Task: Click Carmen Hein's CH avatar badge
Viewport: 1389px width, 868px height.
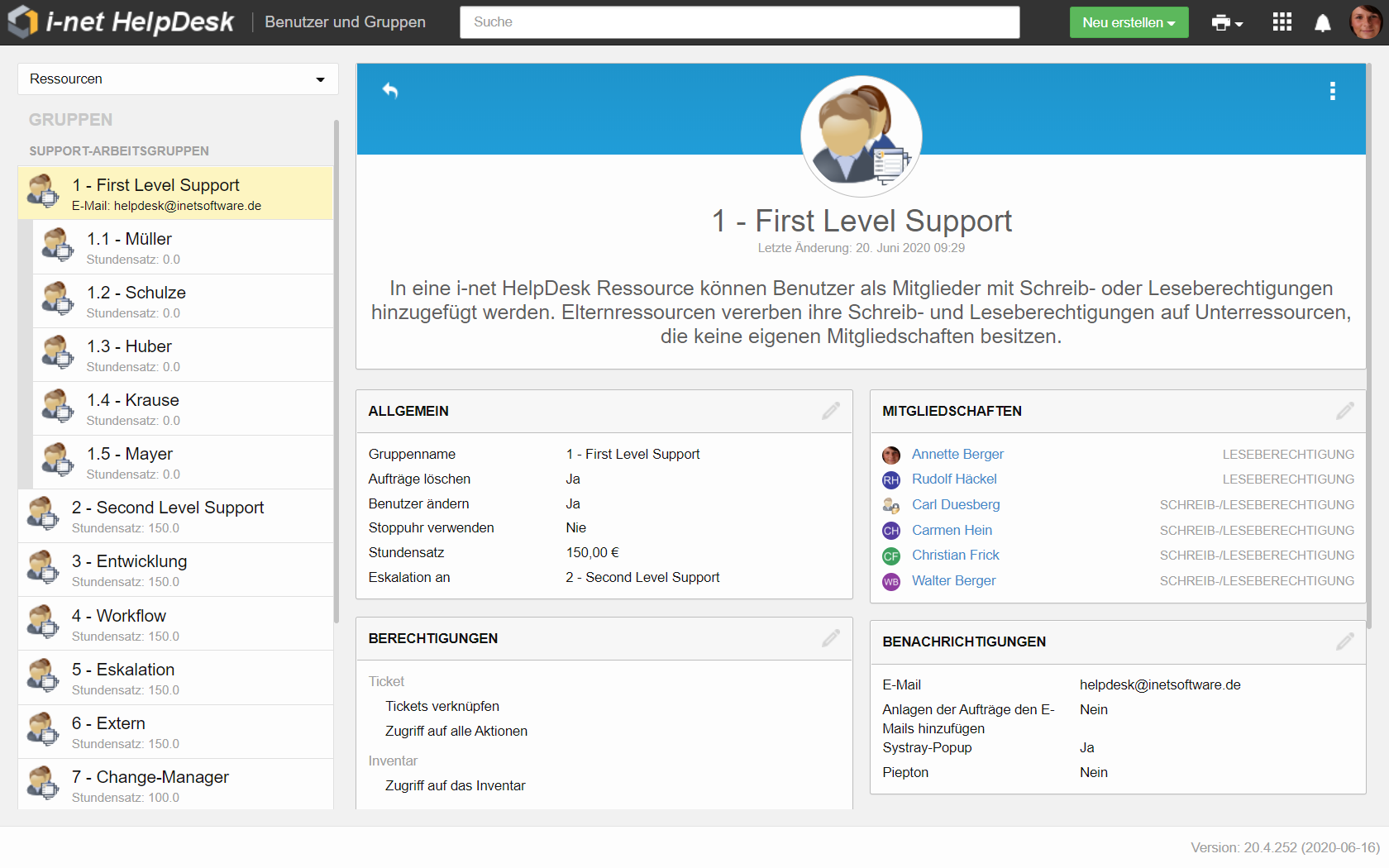Action: click(891, 531)
